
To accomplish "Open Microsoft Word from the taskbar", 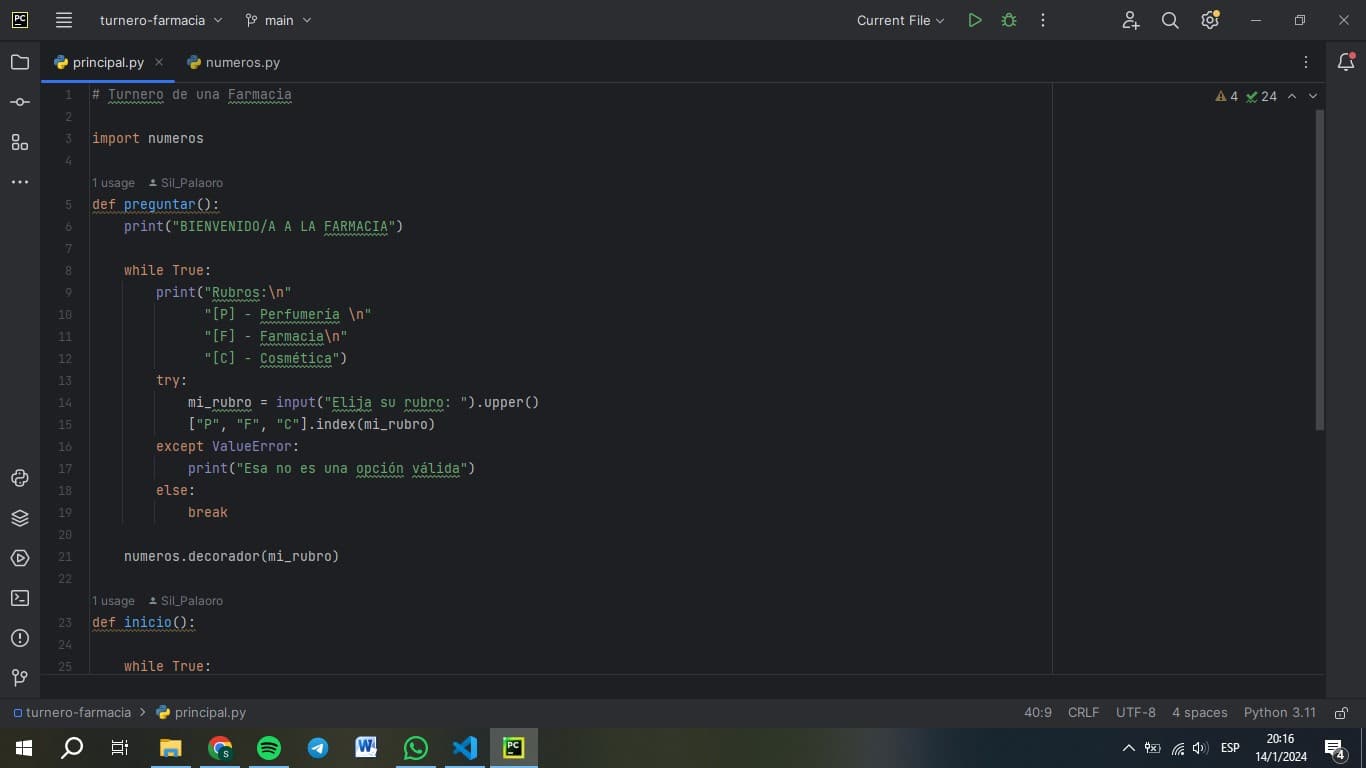I will 367,748.
